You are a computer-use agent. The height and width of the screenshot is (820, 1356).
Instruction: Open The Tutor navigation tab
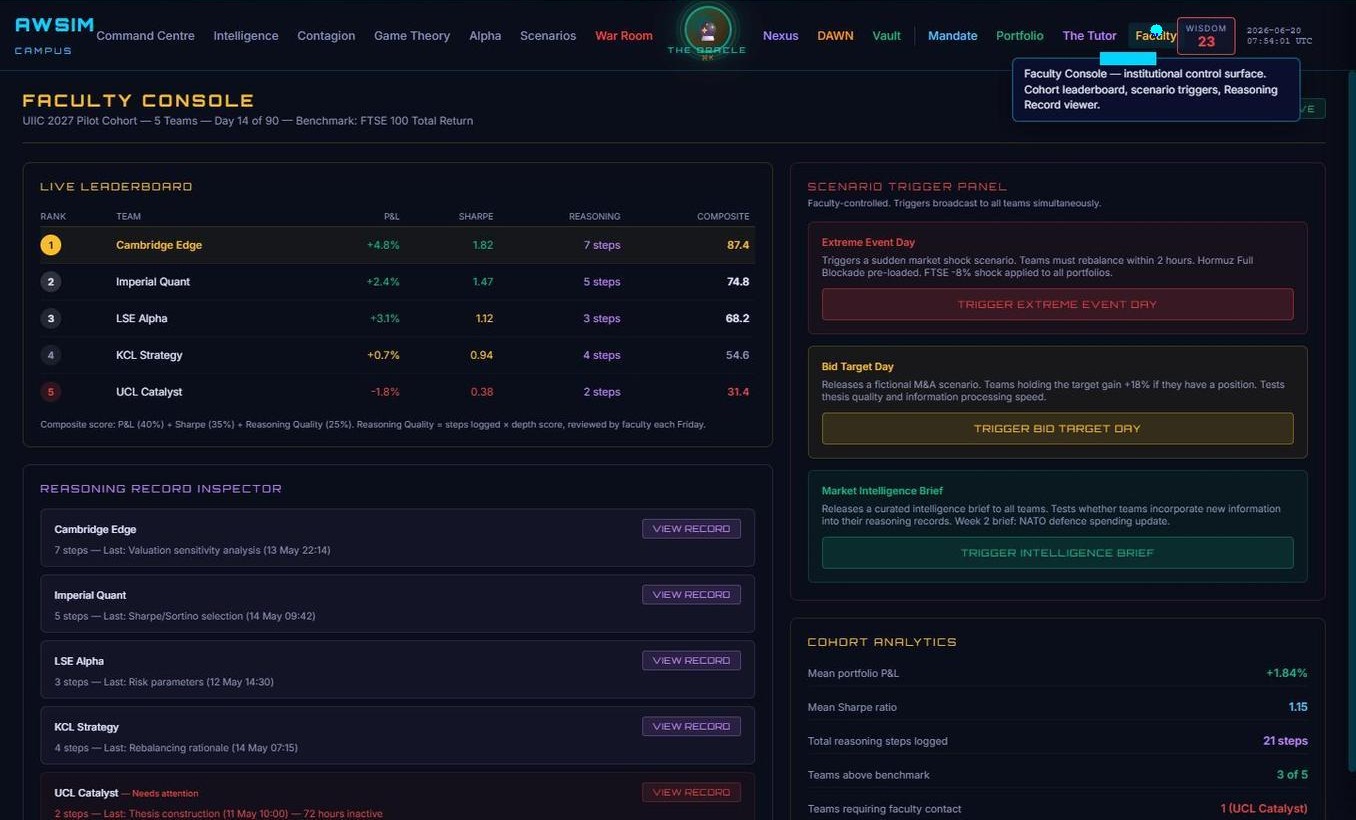pyautogui.click(x=1089, y=36)
